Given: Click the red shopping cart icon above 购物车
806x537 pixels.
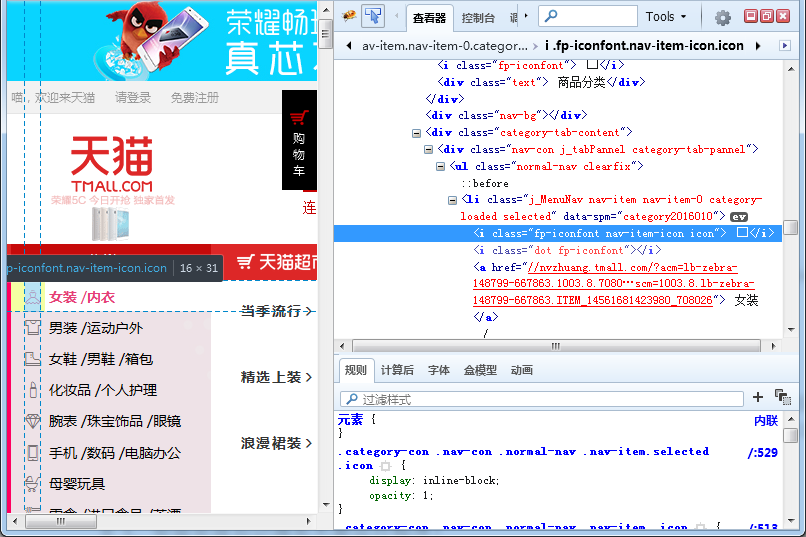Looking at the screenshot, I should (x=299, y=118).
